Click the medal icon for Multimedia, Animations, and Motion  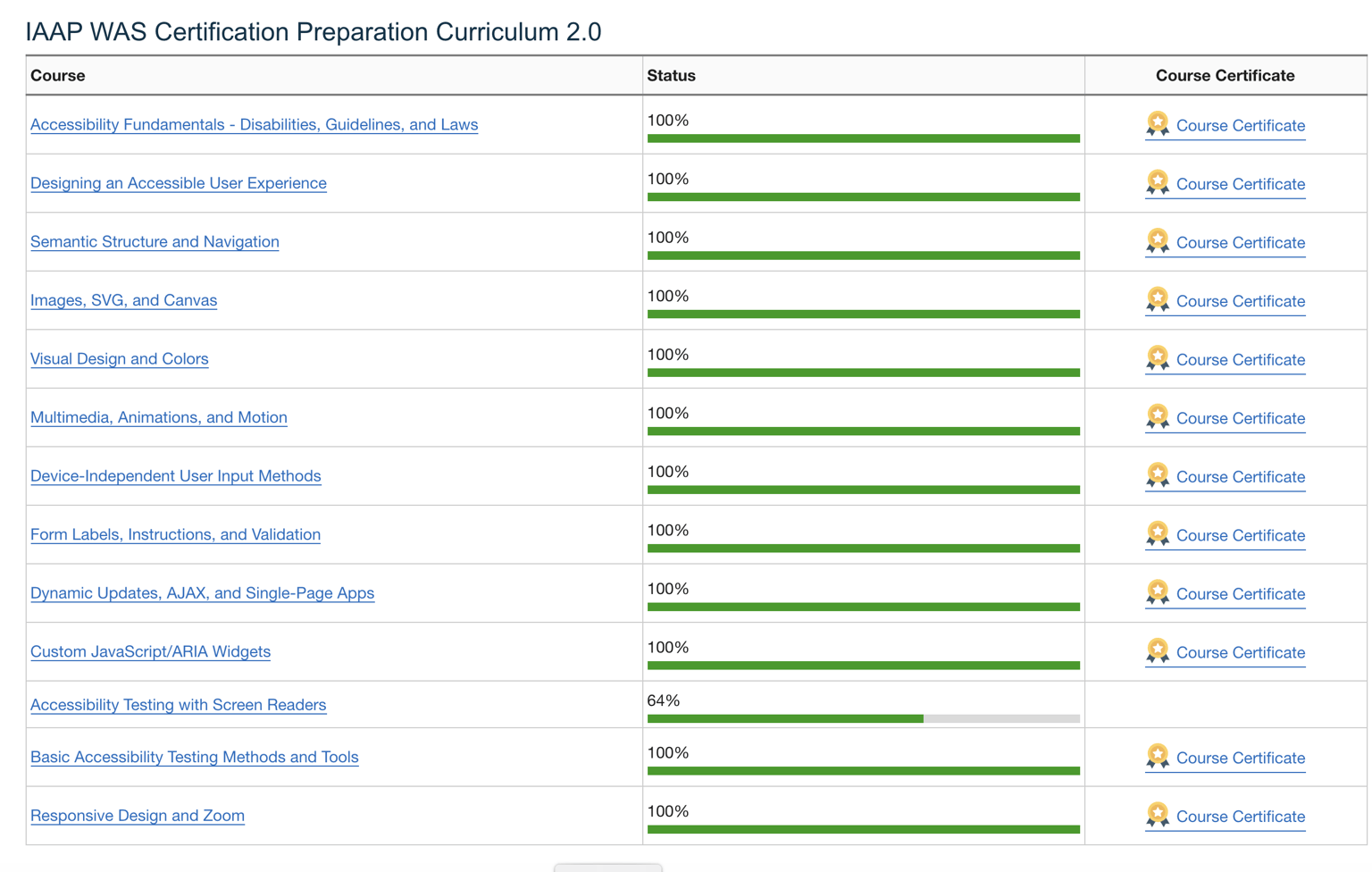[1158, 417]
